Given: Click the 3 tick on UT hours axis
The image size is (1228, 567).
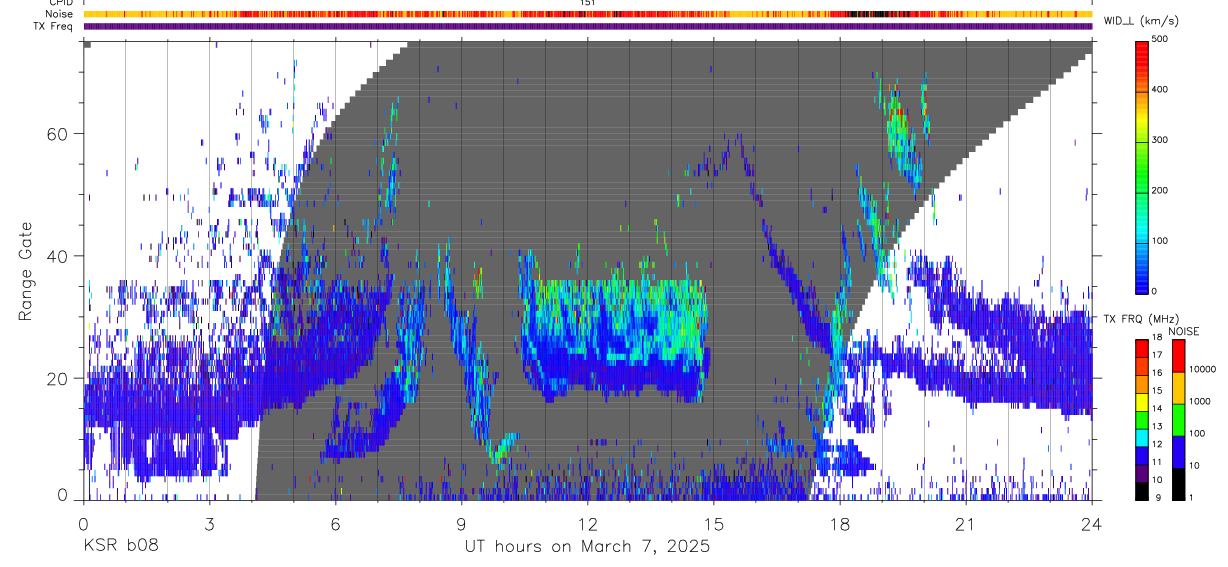Looking at the screenshot, I should [x=209, y=524].
